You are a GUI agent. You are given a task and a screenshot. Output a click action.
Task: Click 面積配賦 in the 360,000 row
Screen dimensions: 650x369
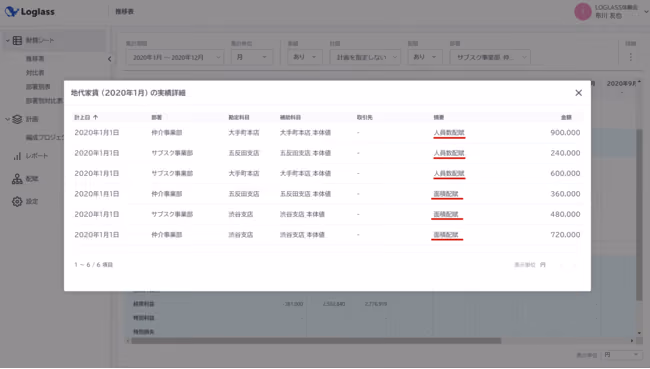[446, 194]
